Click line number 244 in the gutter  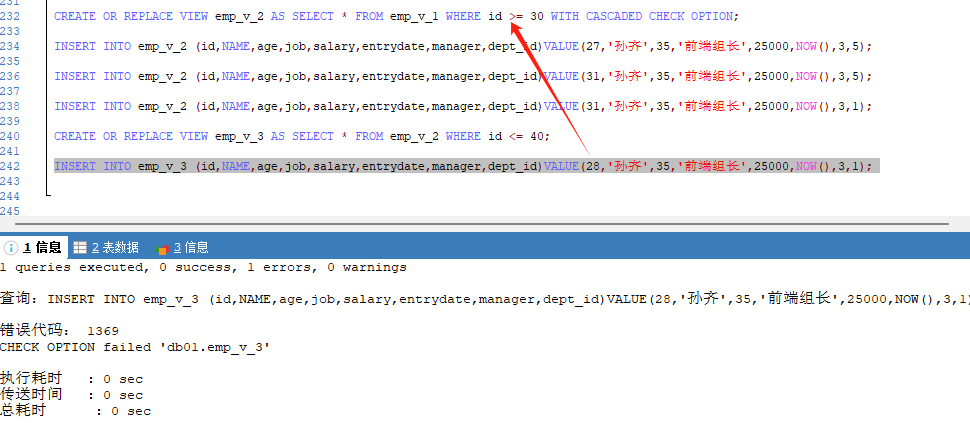(x=9, y=196)
